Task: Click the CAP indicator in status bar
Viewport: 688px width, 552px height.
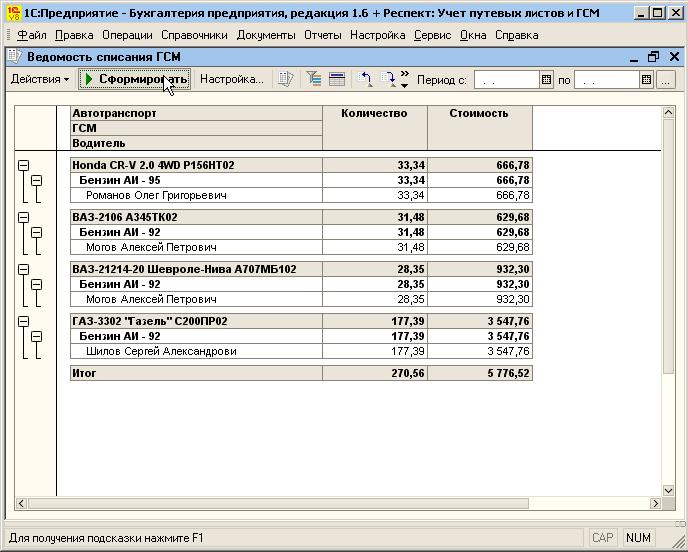Action: pos(602,538)
